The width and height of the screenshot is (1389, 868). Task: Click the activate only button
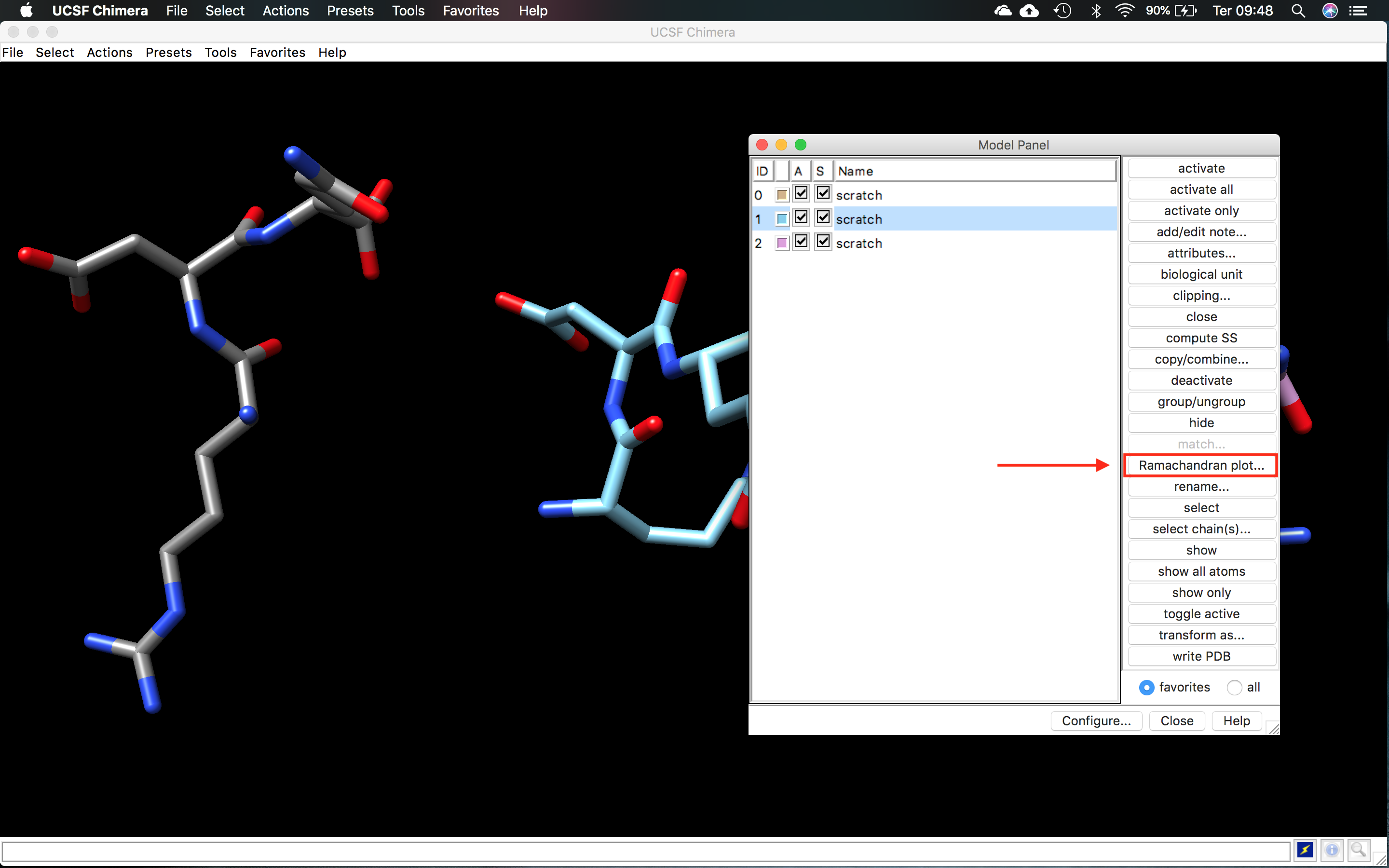(1201, 211)
